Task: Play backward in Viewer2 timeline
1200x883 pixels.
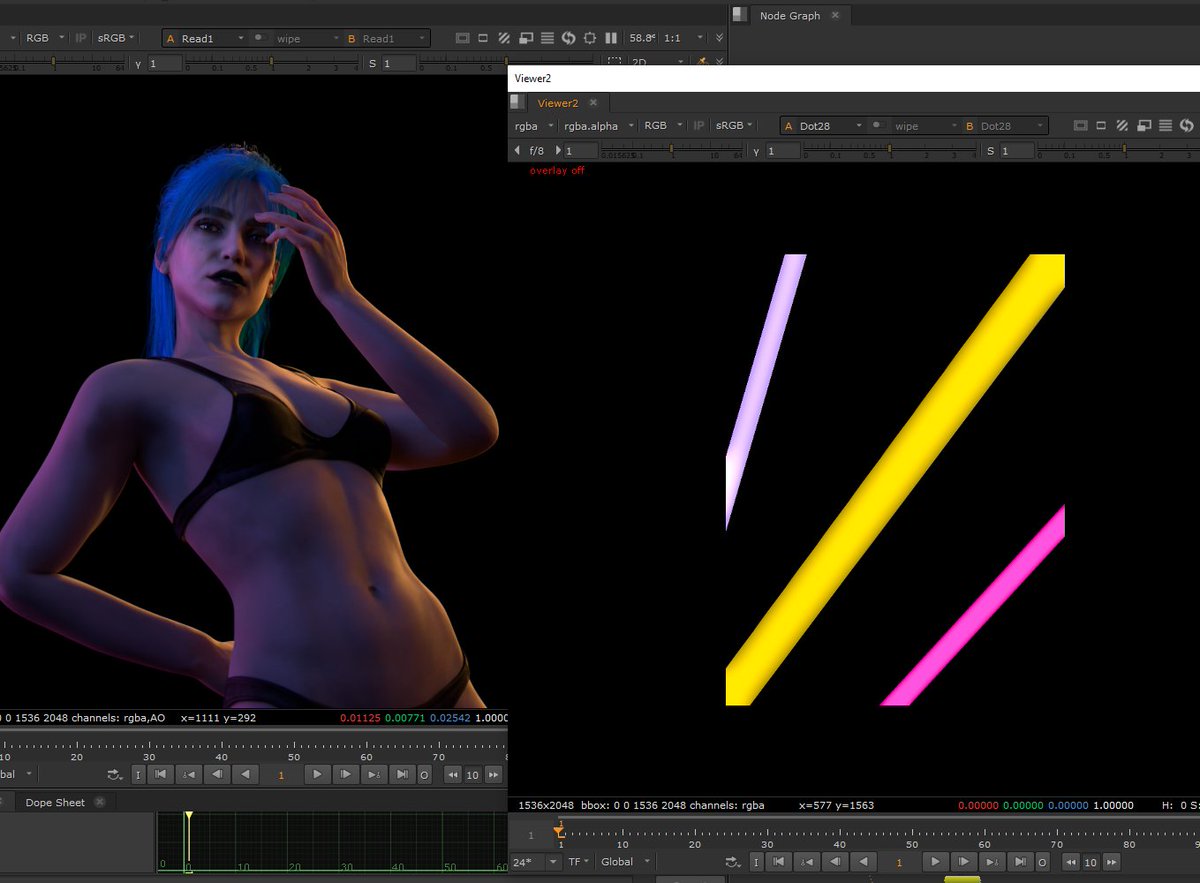Action: tap(864, 862)
